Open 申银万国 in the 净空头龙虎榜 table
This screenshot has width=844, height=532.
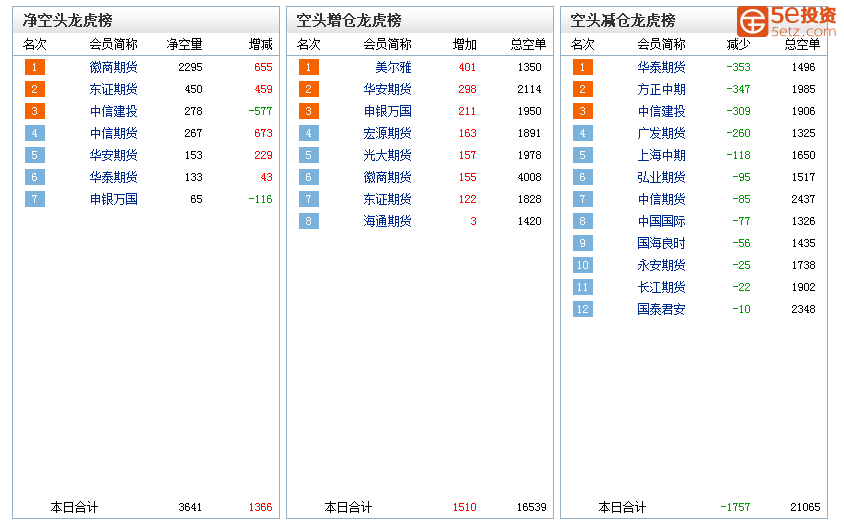pyautogui.click(x=114, y=199)
